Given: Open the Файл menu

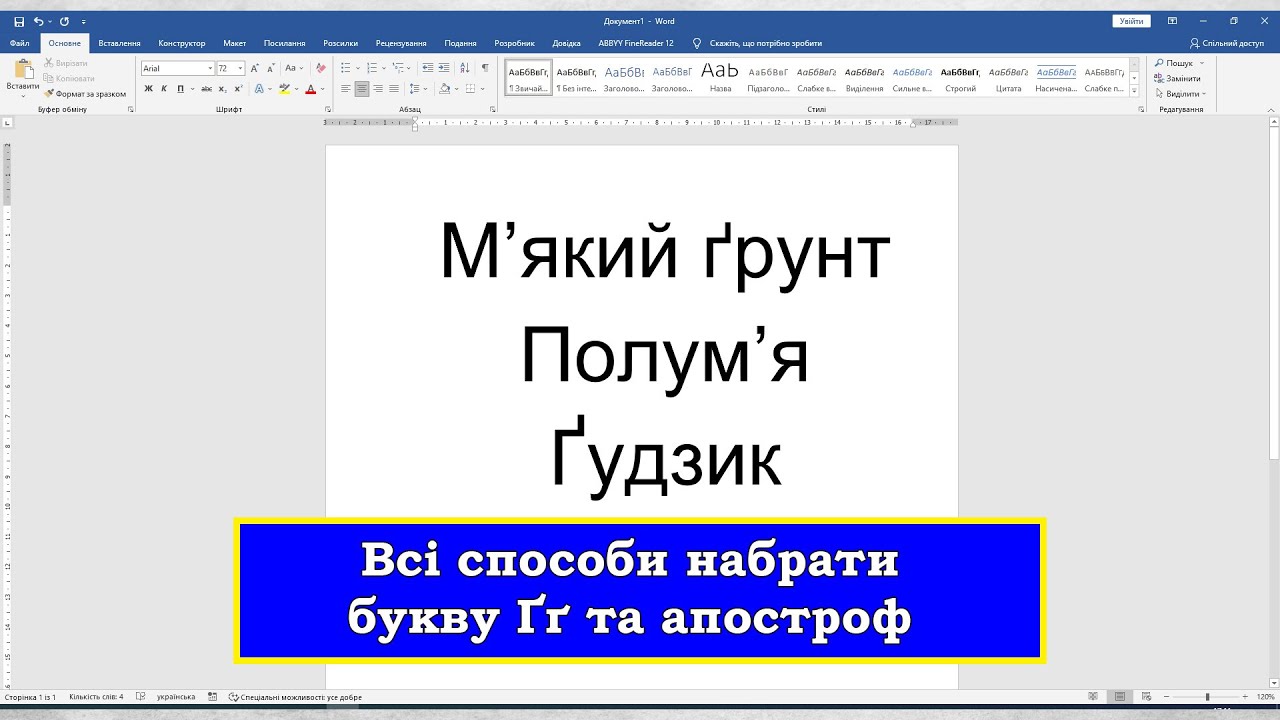Looking at the screenshot, I should coord(19,43).
